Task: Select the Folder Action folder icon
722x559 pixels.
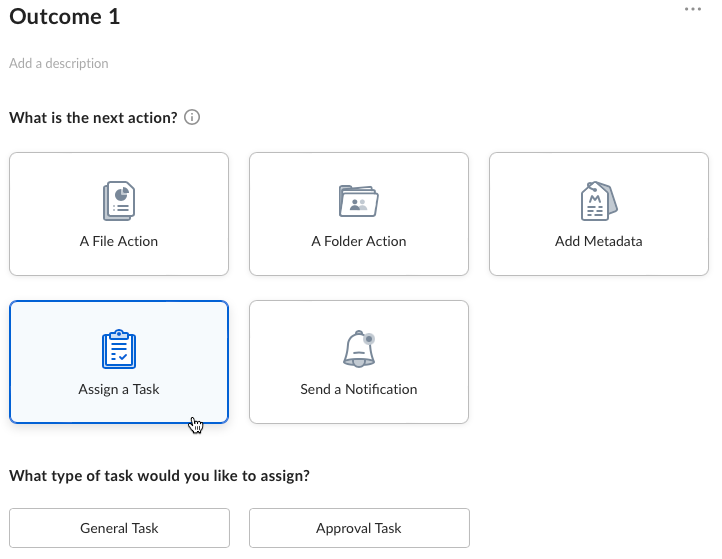Action: [x=359, y=201]
